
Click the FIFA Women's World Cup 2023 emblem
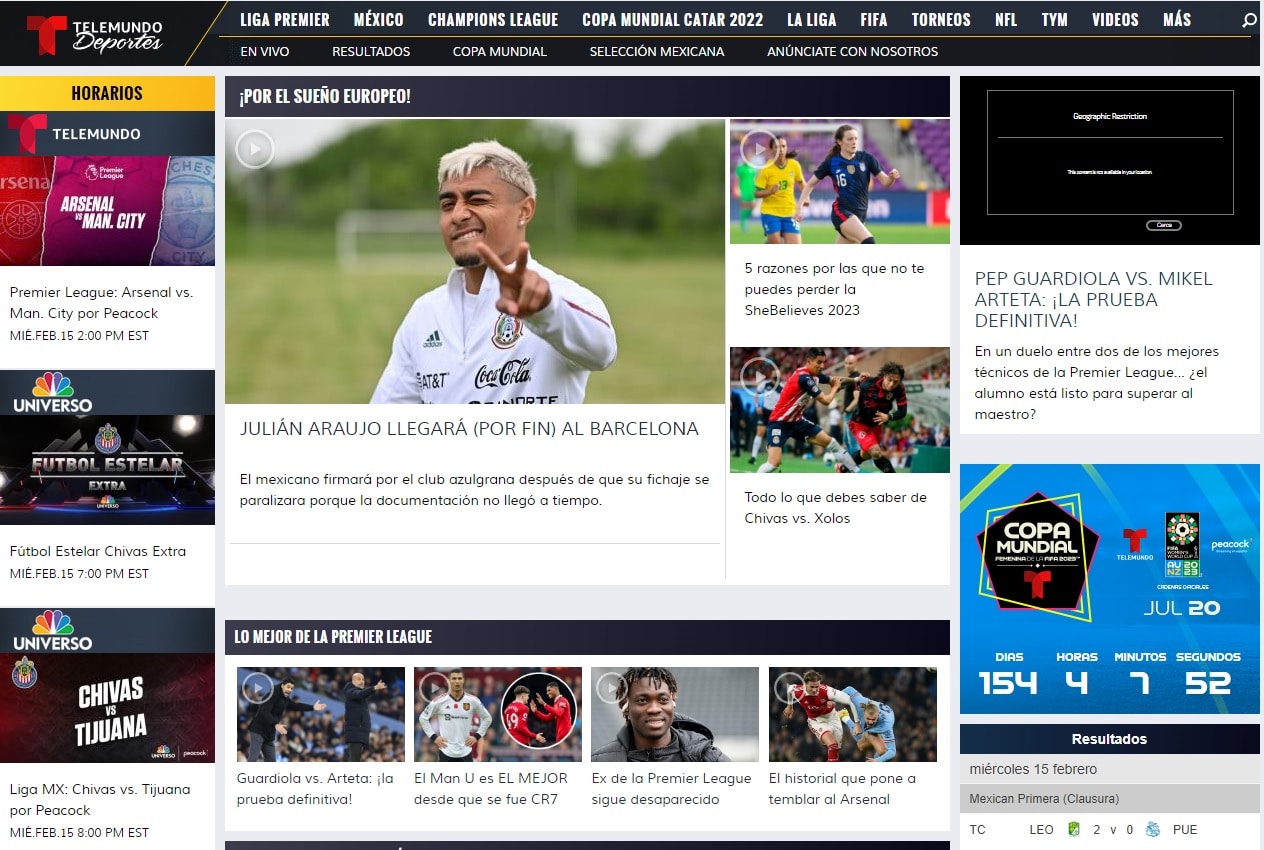point(1182,543)
